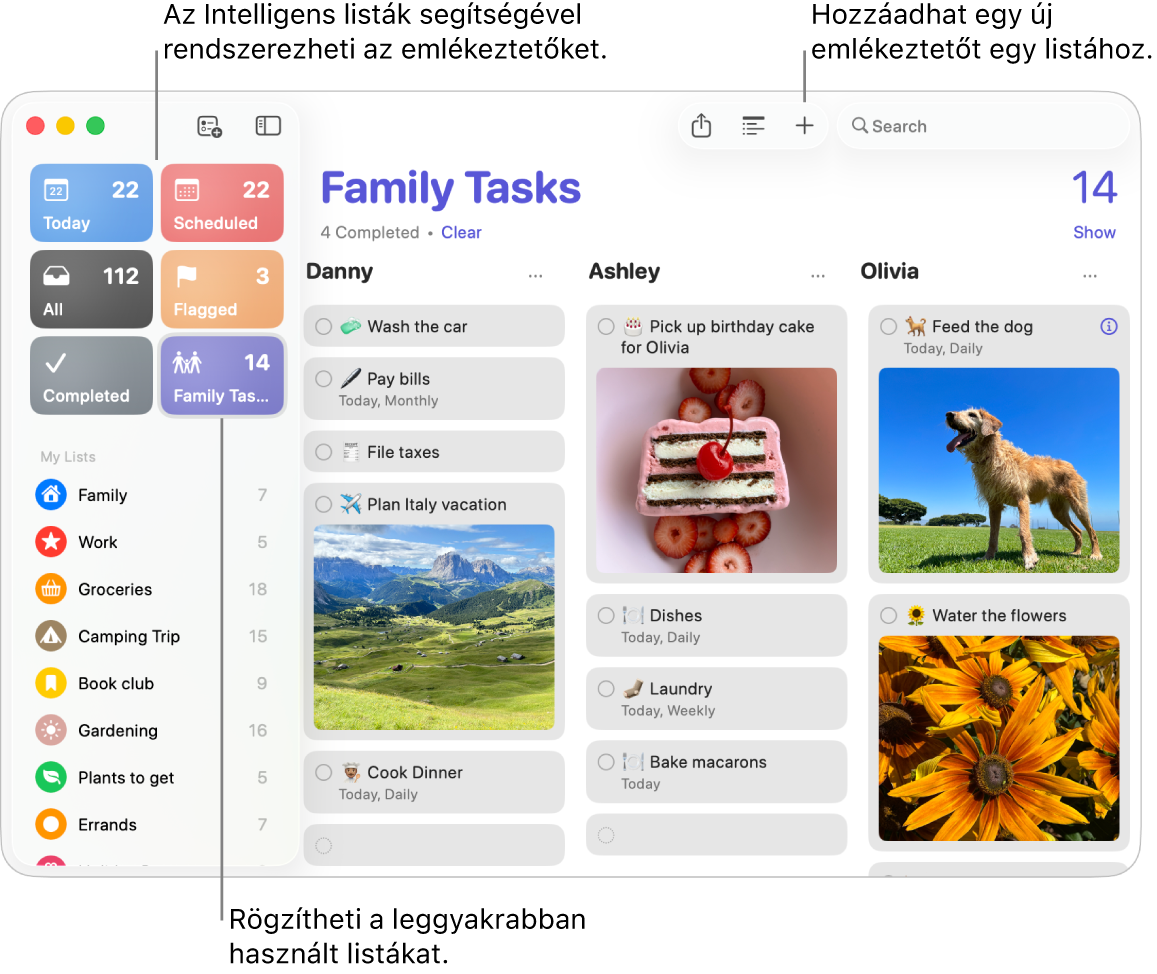
Task: Mark Cook Dinner as done
Action: pyautogui.click(x=323, y=772)
